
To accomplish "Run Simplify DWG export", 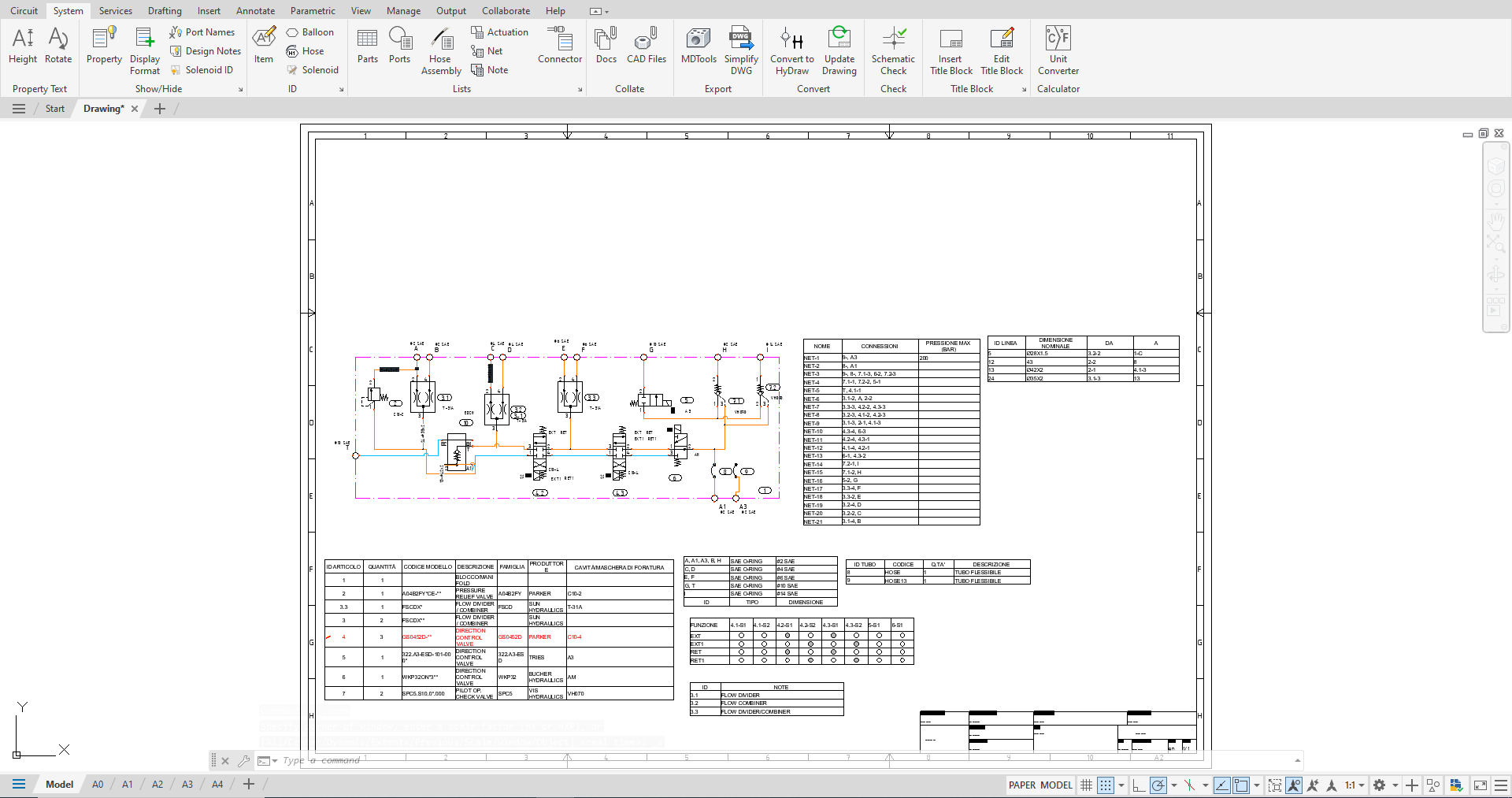I will [x=741, y=50].
